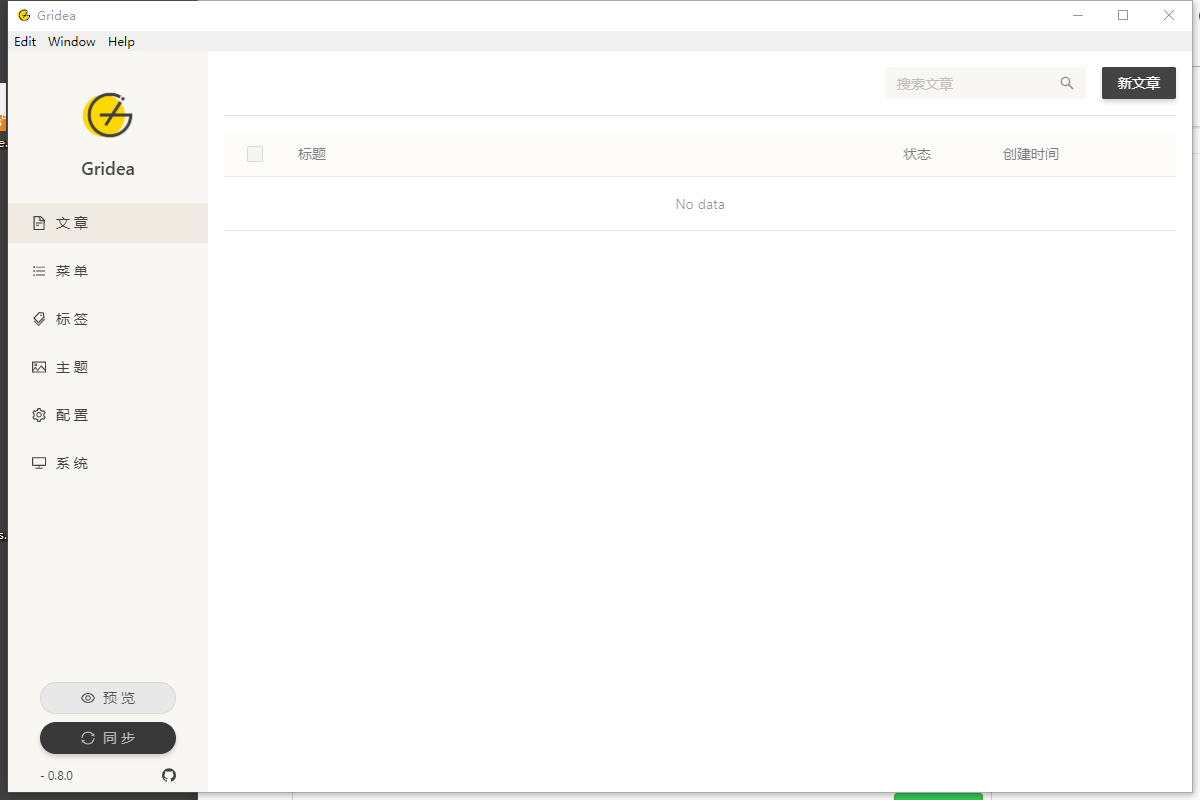Image resolution: width=1200 pixels, height=800 pixels.
Task: Open the 标签 (Tags) manager
Action: (72, 318)
